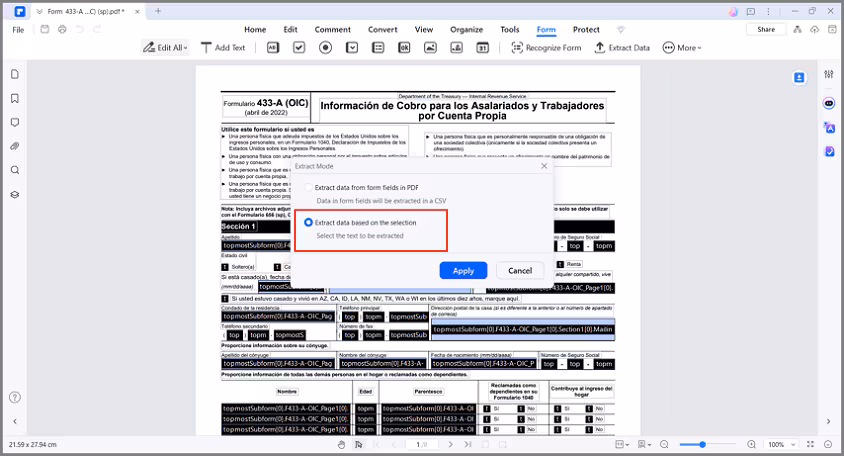Select the dropdown combo box field tool
This screenshot has height=456, width=844.
[x=352, y=48]
